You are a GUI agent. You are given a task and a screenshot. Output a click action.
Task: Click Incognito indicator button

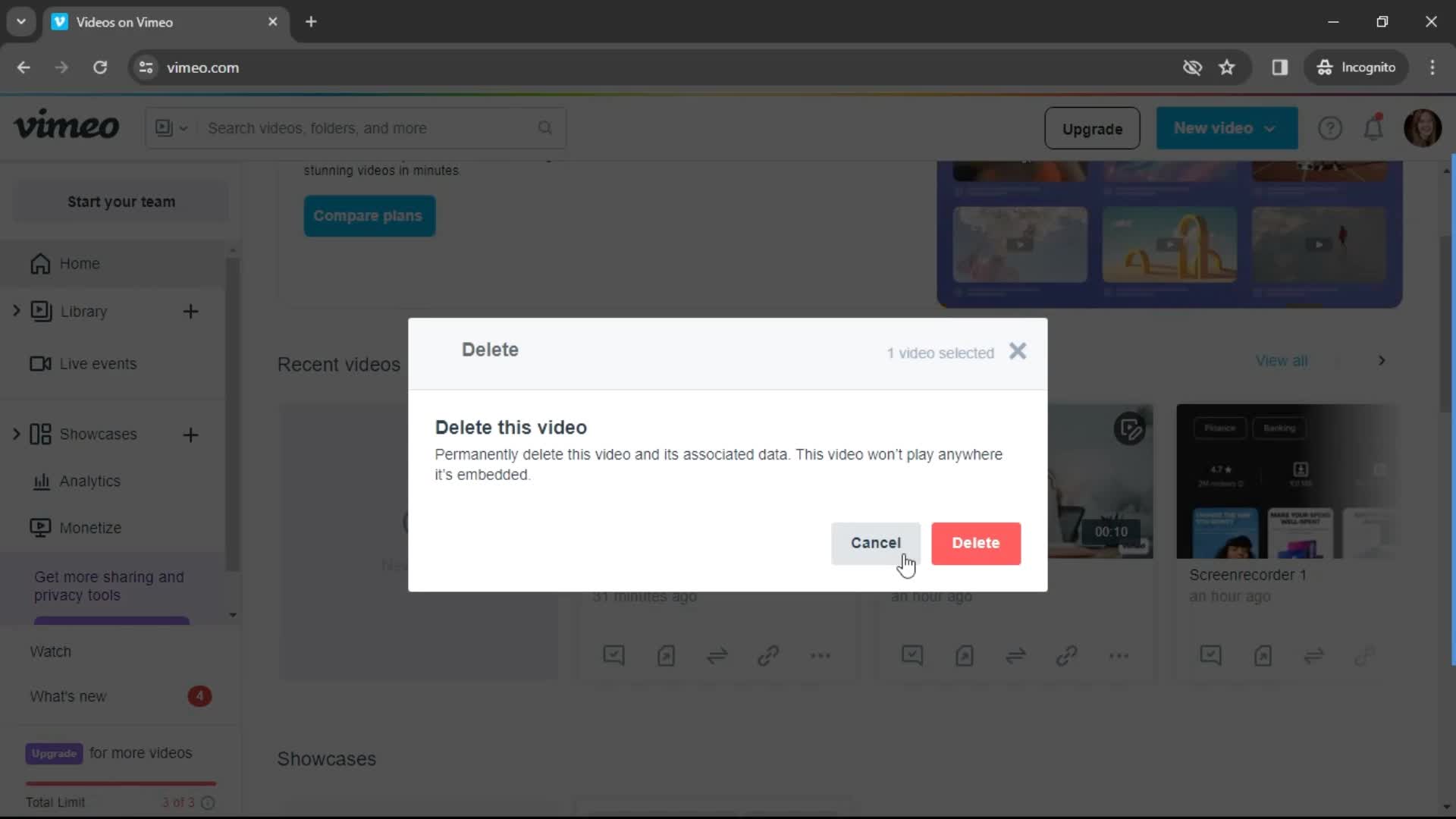tap(1357, 67)
